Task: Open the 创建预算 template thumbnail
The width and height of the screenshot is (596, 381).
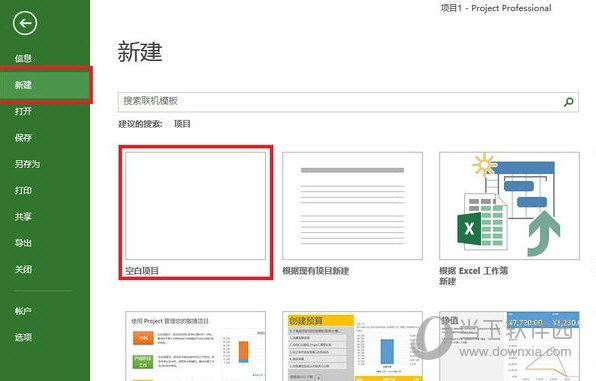Action: point(352,346)
